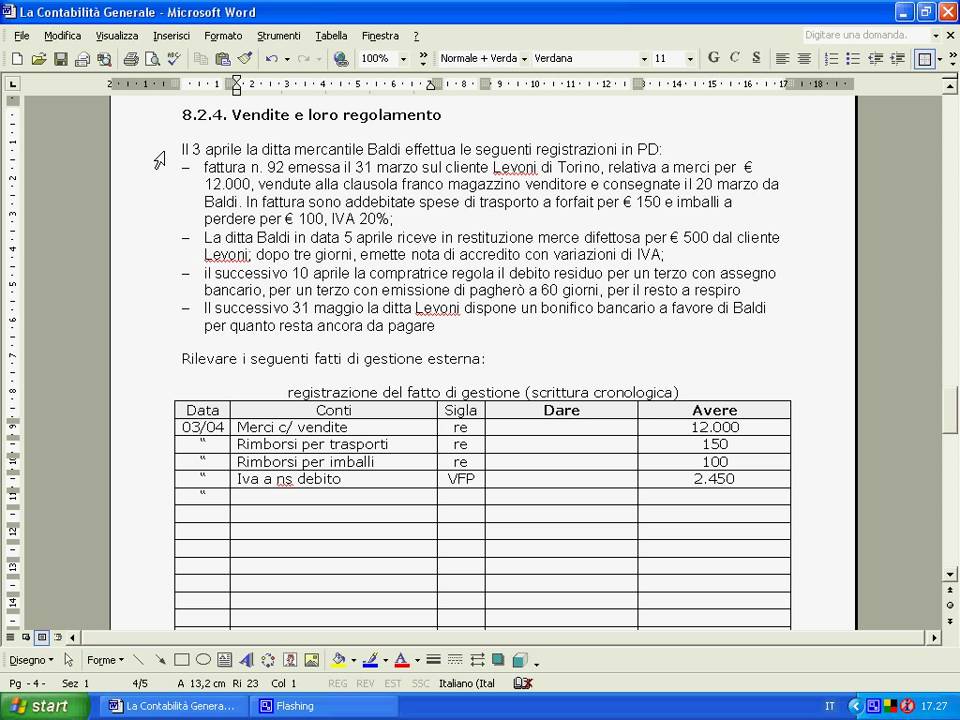Apply the 3D style

click(x=520, y=660)
